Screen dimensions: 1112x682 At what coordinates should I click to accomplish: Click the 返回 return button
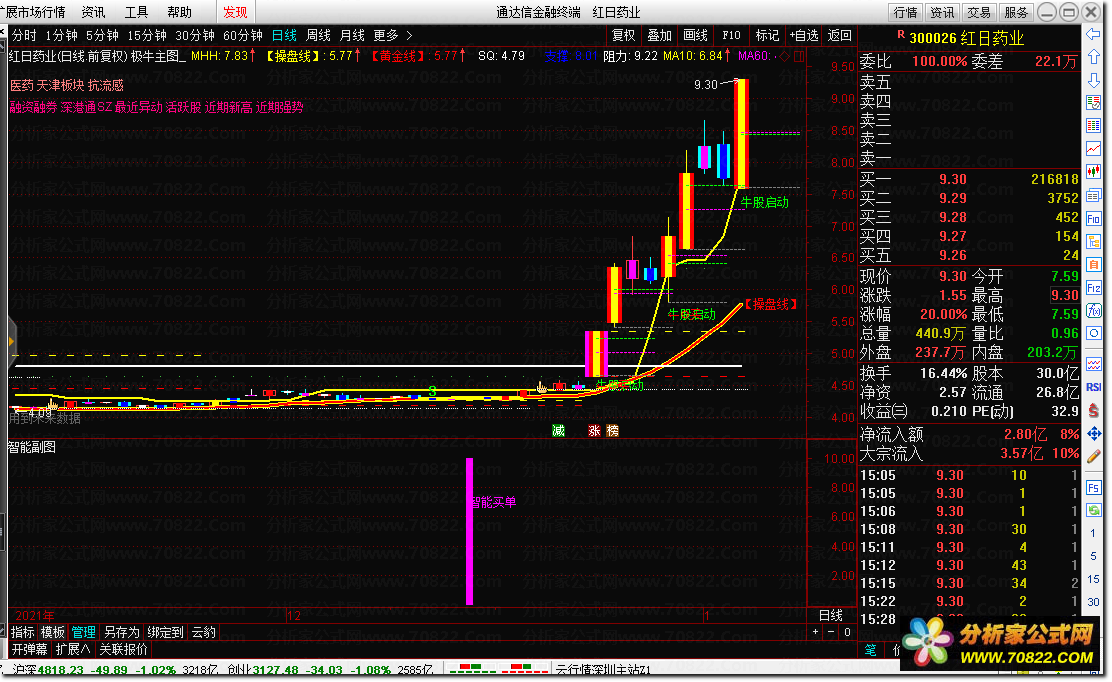click(840, 35)
